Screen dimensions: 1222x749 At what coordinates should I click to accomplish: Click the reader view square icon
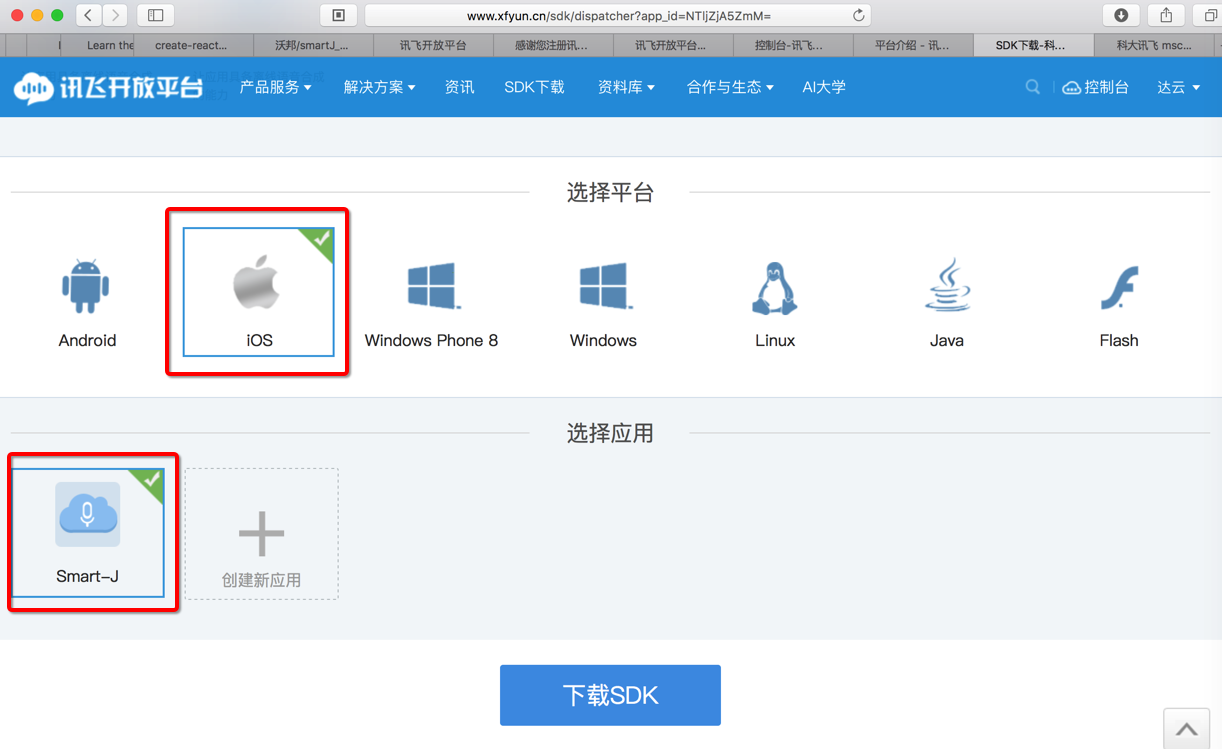point(338,15)
